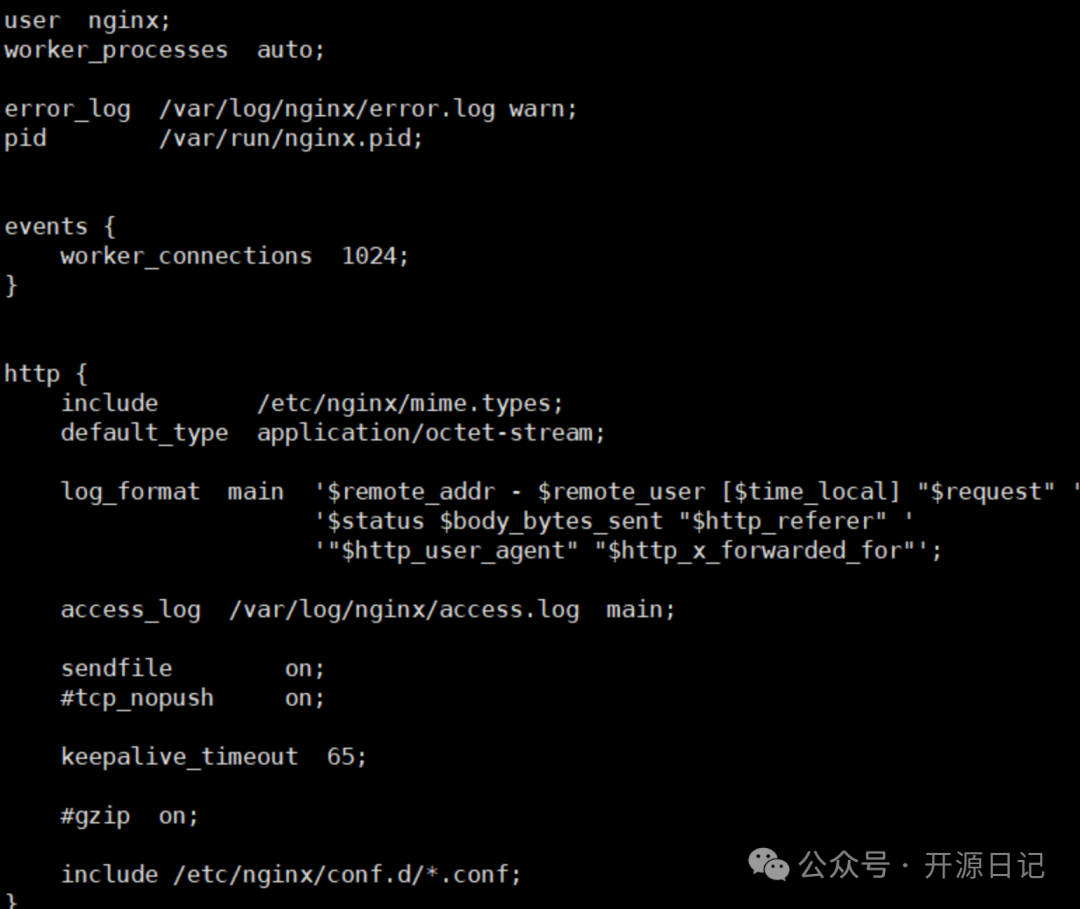Click the conf.d/*.conf include line
Viewport: 1080px width, 909px height.
291,874
